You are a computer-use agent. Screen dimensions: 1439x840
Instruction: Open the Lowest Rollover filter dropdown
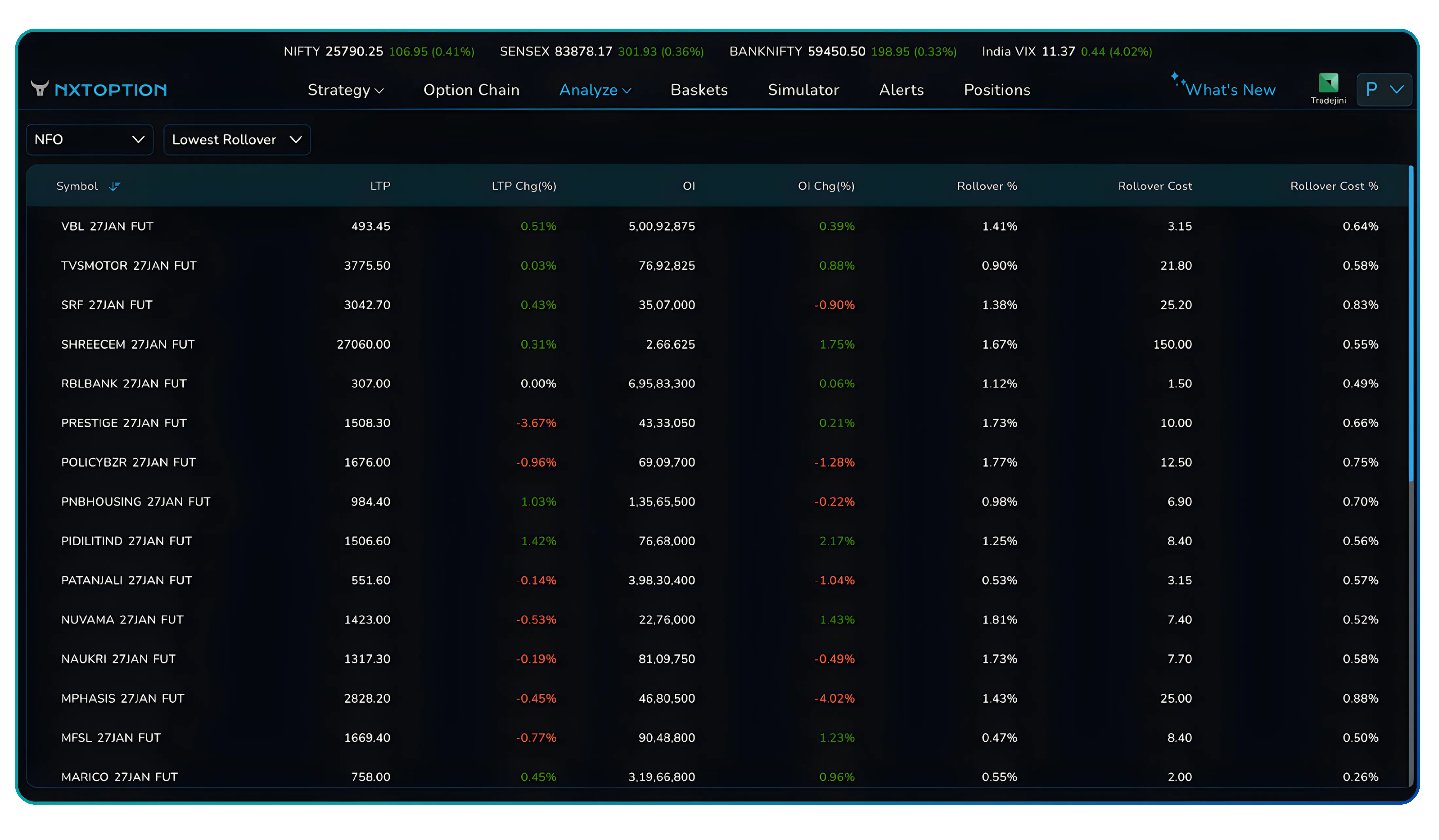coord(237,140)
